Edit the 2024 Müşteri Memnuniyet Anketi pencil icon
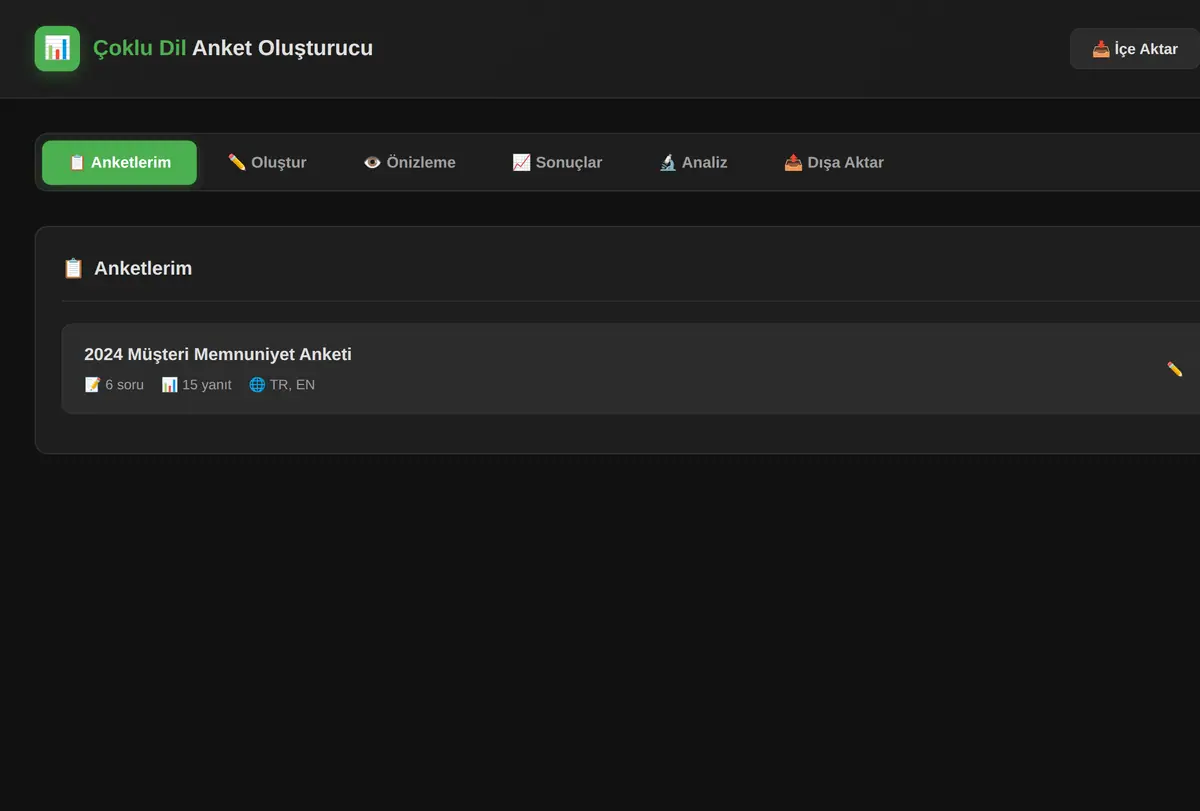The height and width of the screenshot is (811, 1200). point(1175,369)
